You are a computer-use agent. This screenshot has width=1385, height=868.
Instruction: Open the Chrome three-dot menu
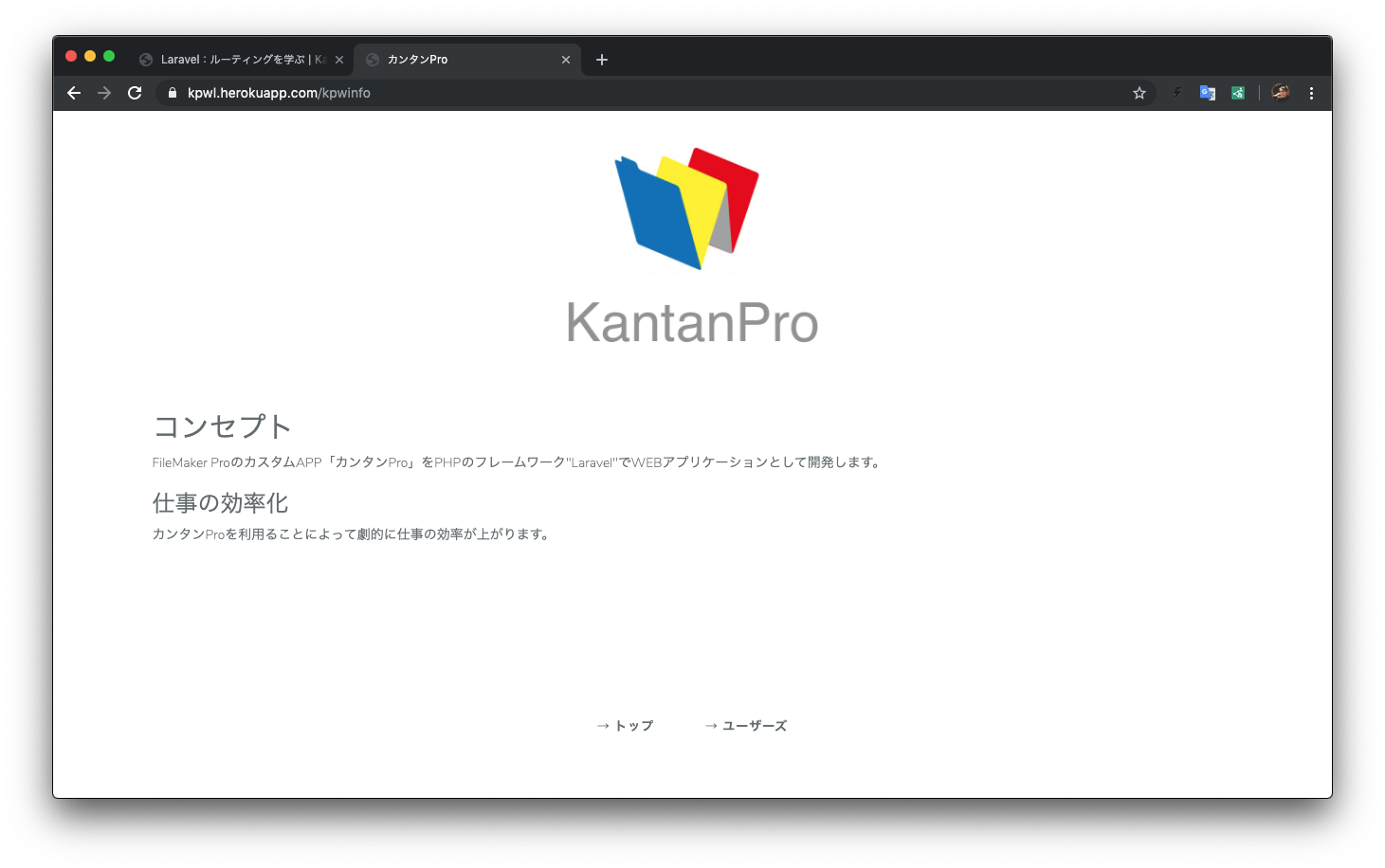(x=1312, y=93)
